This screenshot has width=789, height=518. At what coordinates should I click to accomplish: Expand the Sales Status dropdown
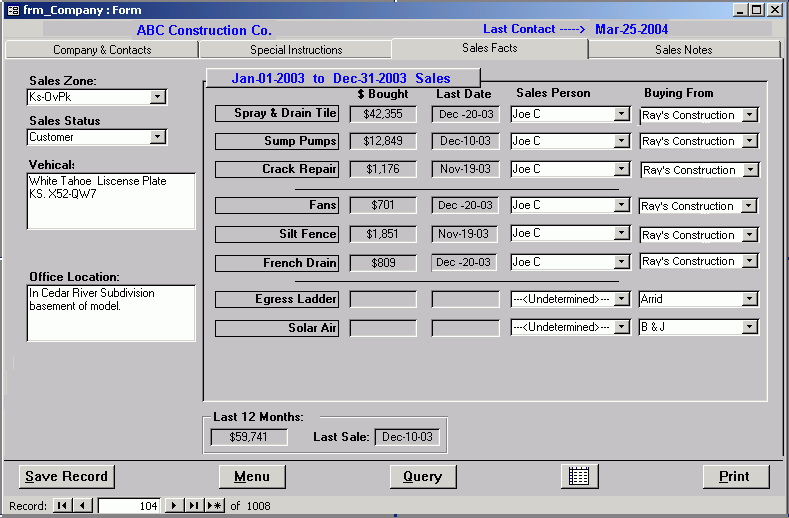[x=157, y=137]
